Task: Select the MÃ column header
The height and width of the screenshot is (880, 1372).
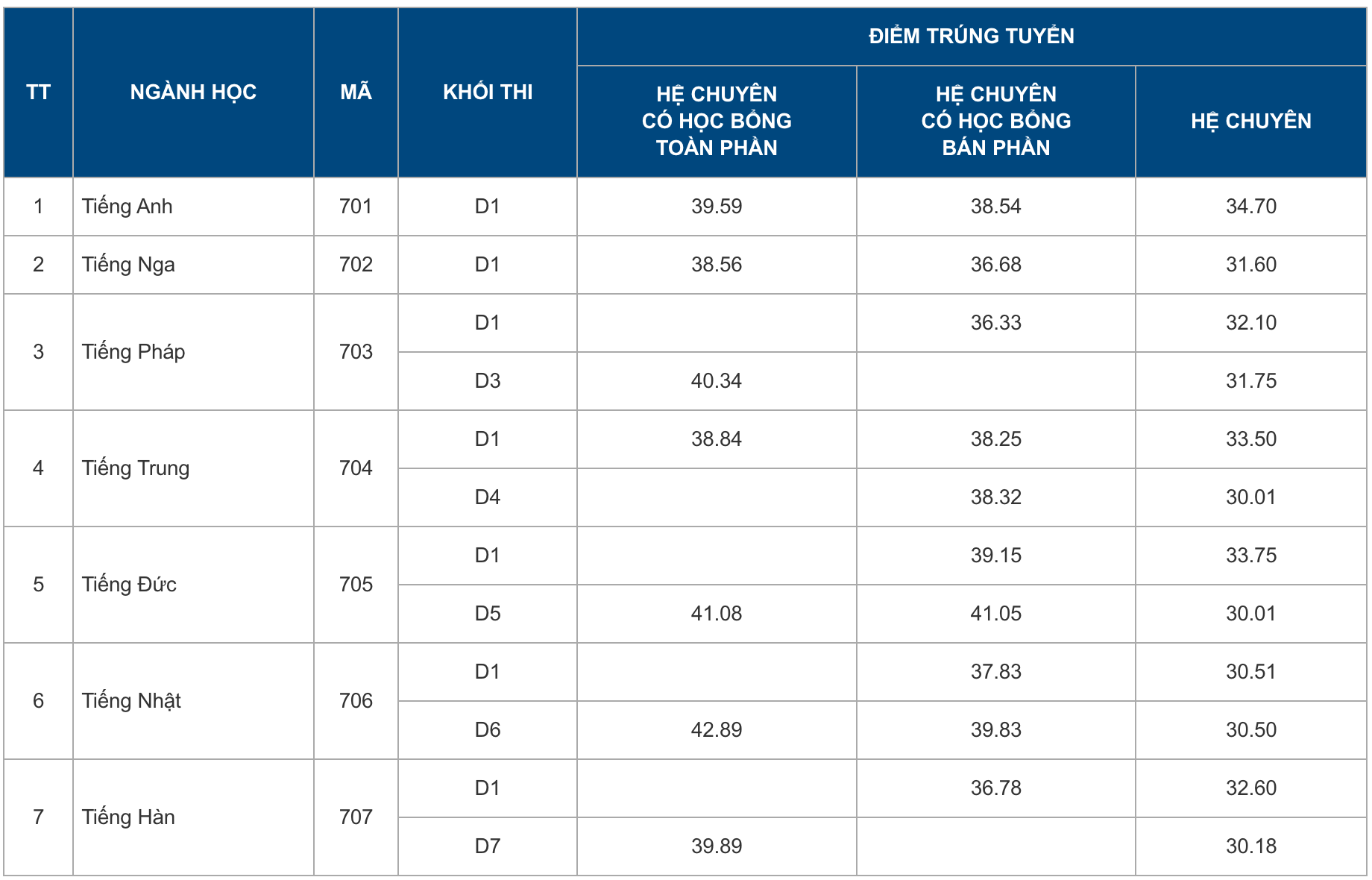Action: click(x=356, y=92)
